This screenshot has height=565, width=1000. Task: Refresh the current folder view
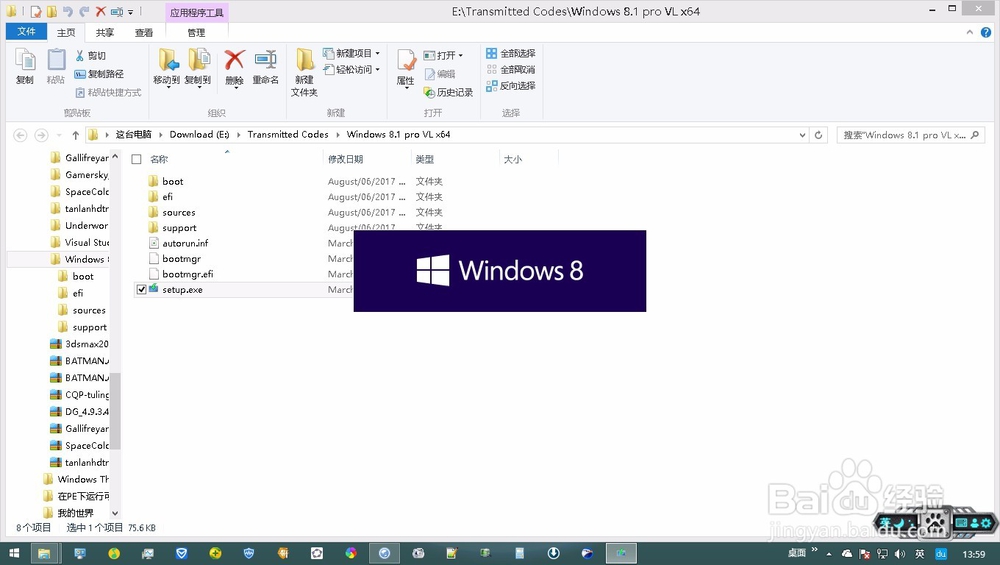tap(818, 135)
